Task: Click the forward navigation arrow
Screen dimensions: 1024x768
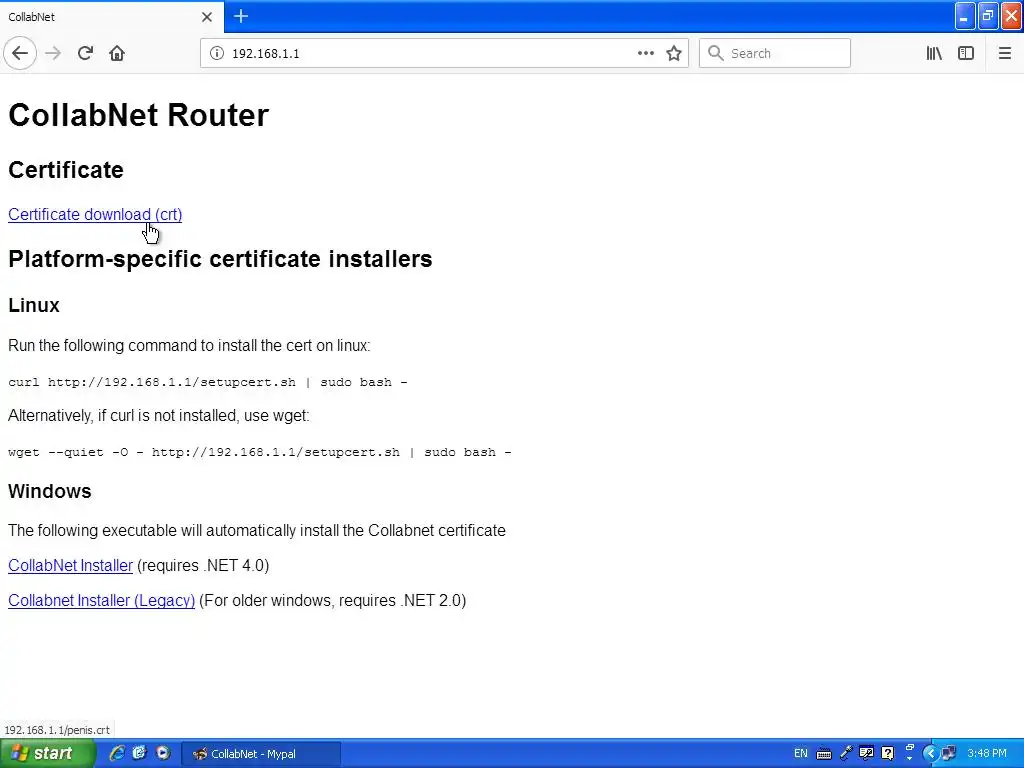Action: 53,54
